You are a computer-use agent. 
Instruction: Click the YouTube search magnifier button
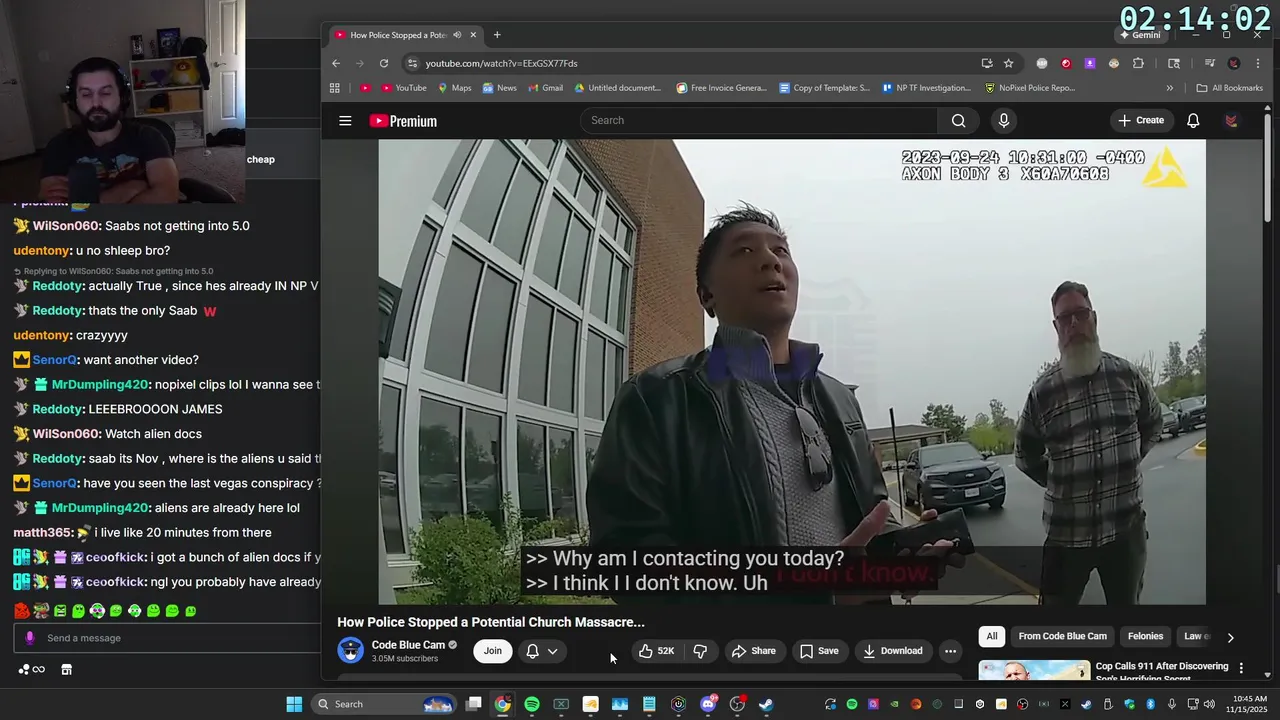click(x=958, y=121)
